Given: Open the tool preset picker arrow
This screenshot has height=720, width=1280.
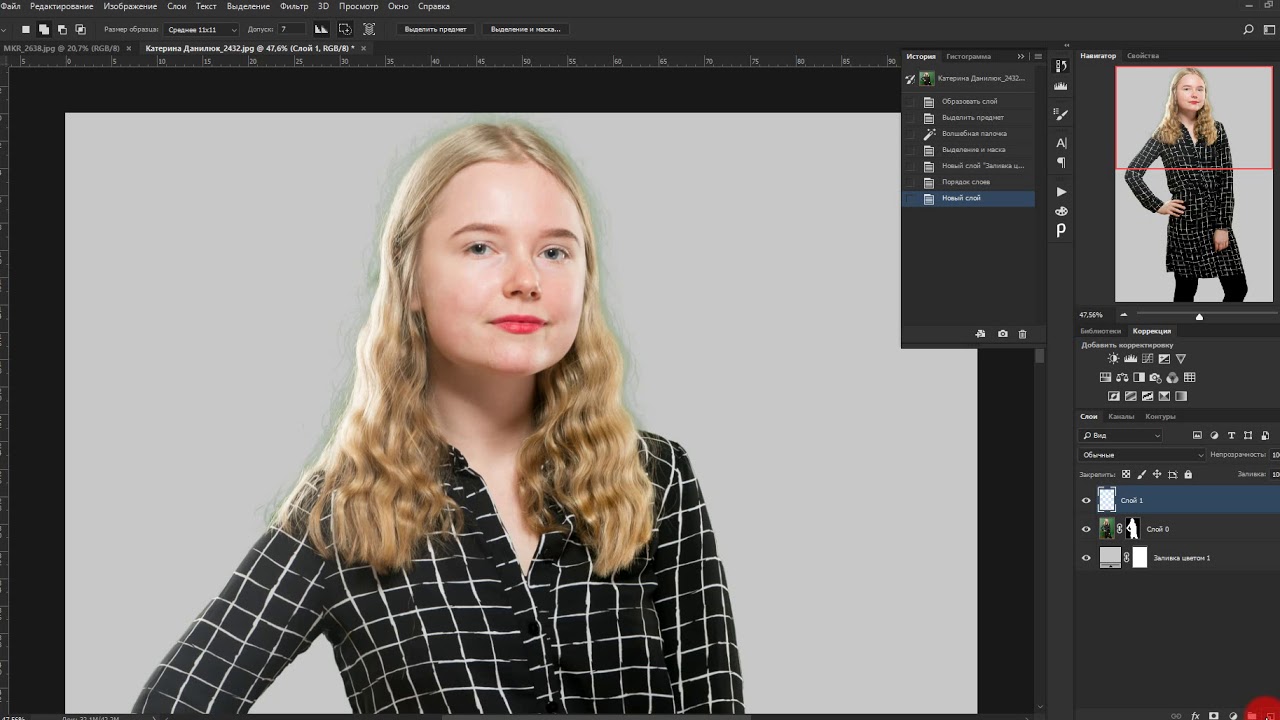Looking at the screenshot, I should tap(4, 30).
